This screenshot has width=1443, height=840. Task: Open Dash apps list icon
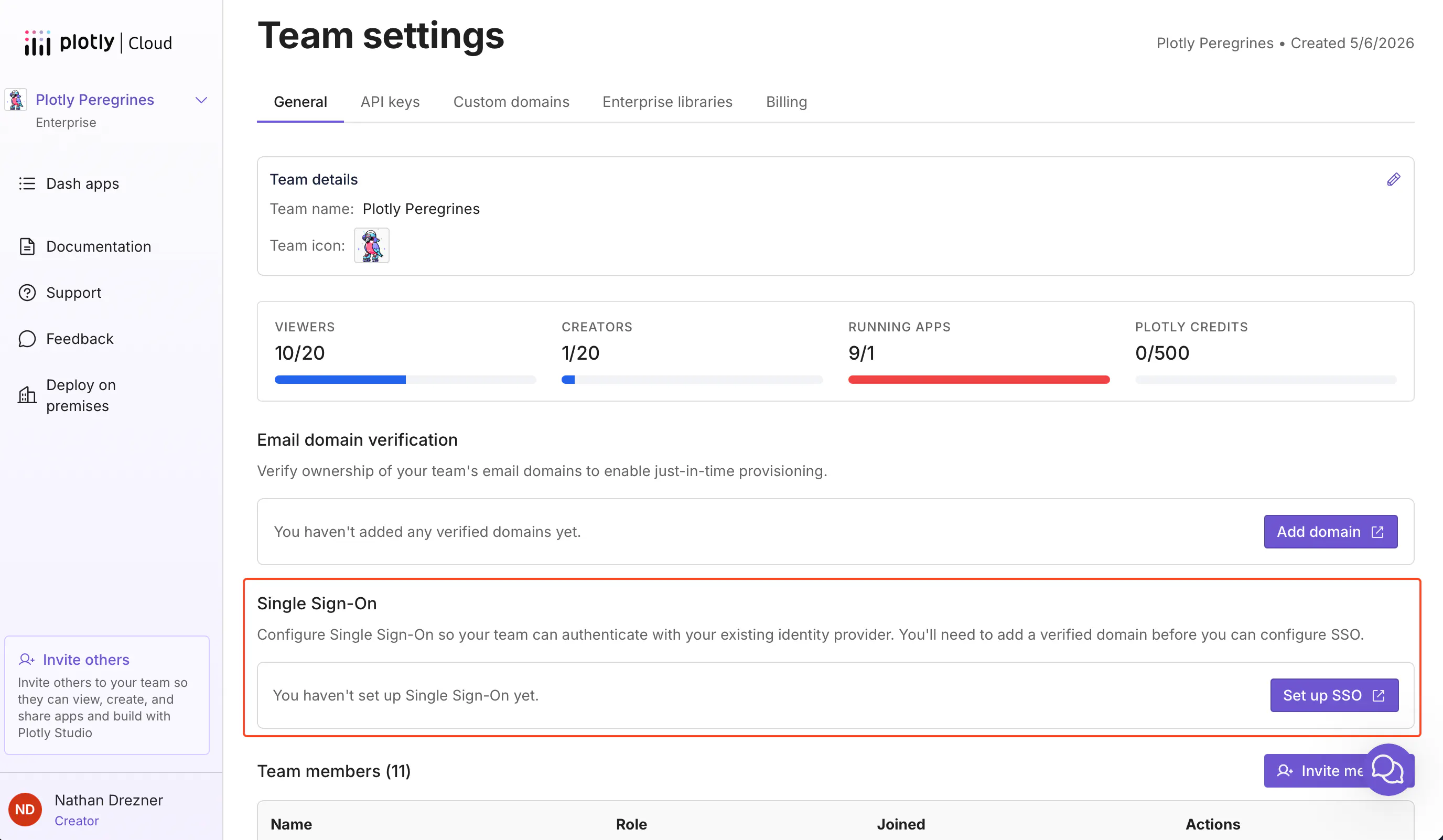pyautogui.click(x=27, y=183)
